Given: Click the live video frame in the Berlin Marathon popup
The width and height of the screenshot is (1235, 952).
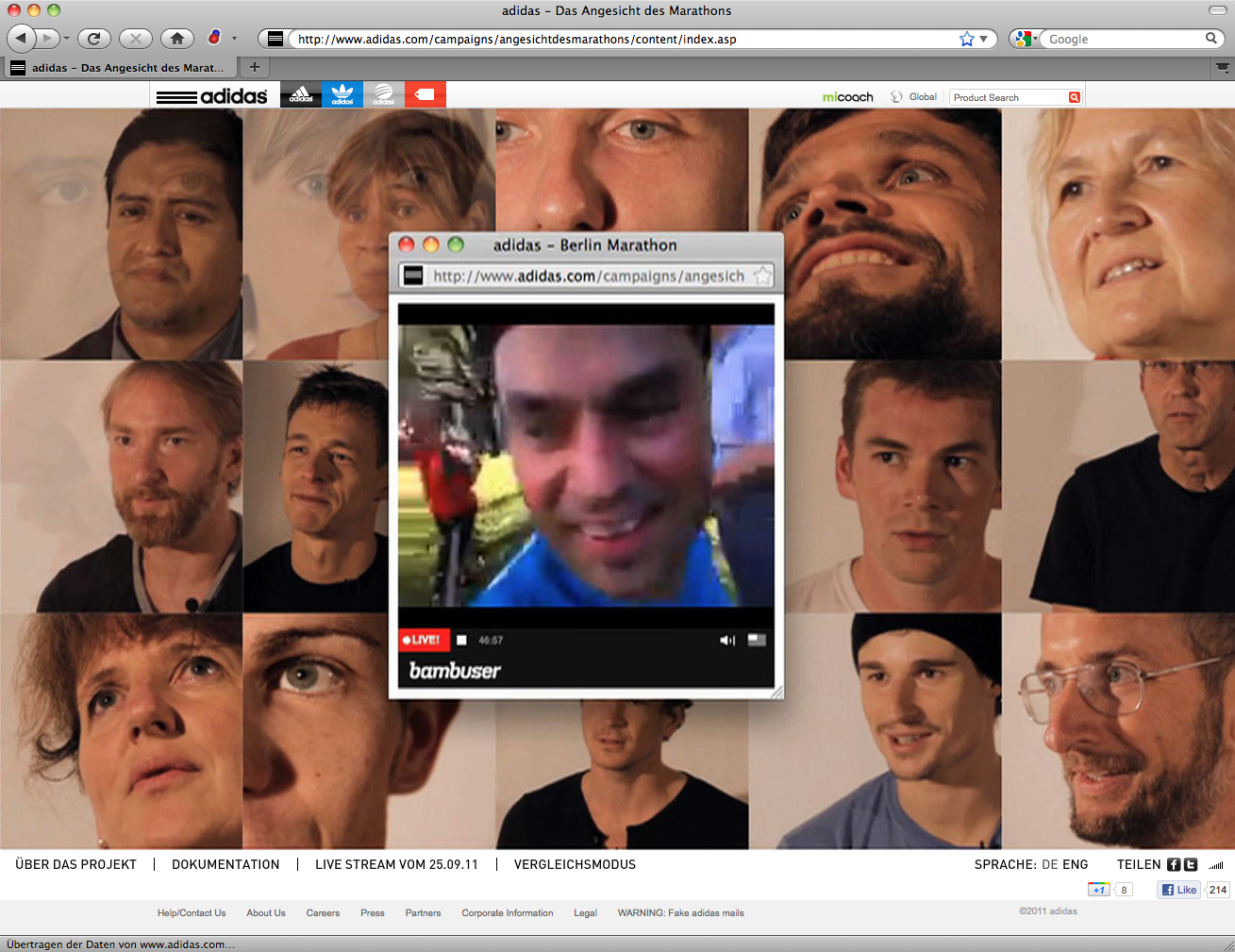Looking at the screenshot, I should pyautogui.click(x=586, y=466).
